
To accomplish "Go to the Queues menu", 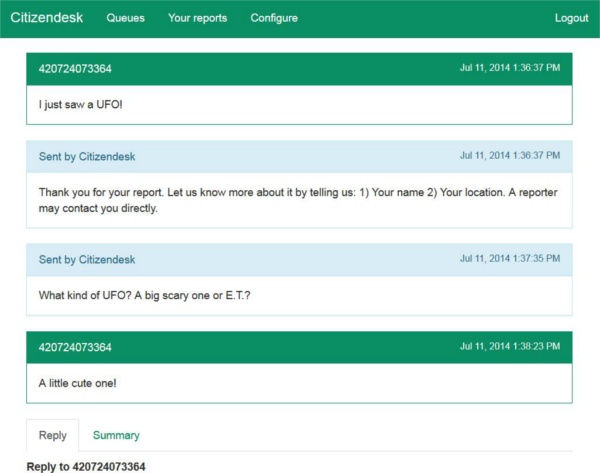I will [126, 18].
